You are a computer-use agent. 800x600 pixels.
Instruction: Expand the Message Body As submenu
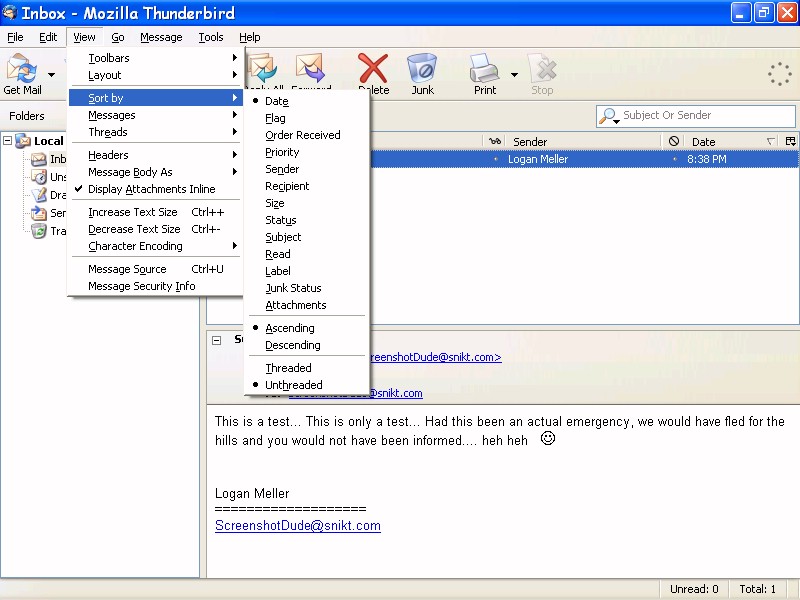(x=155, y=172)
